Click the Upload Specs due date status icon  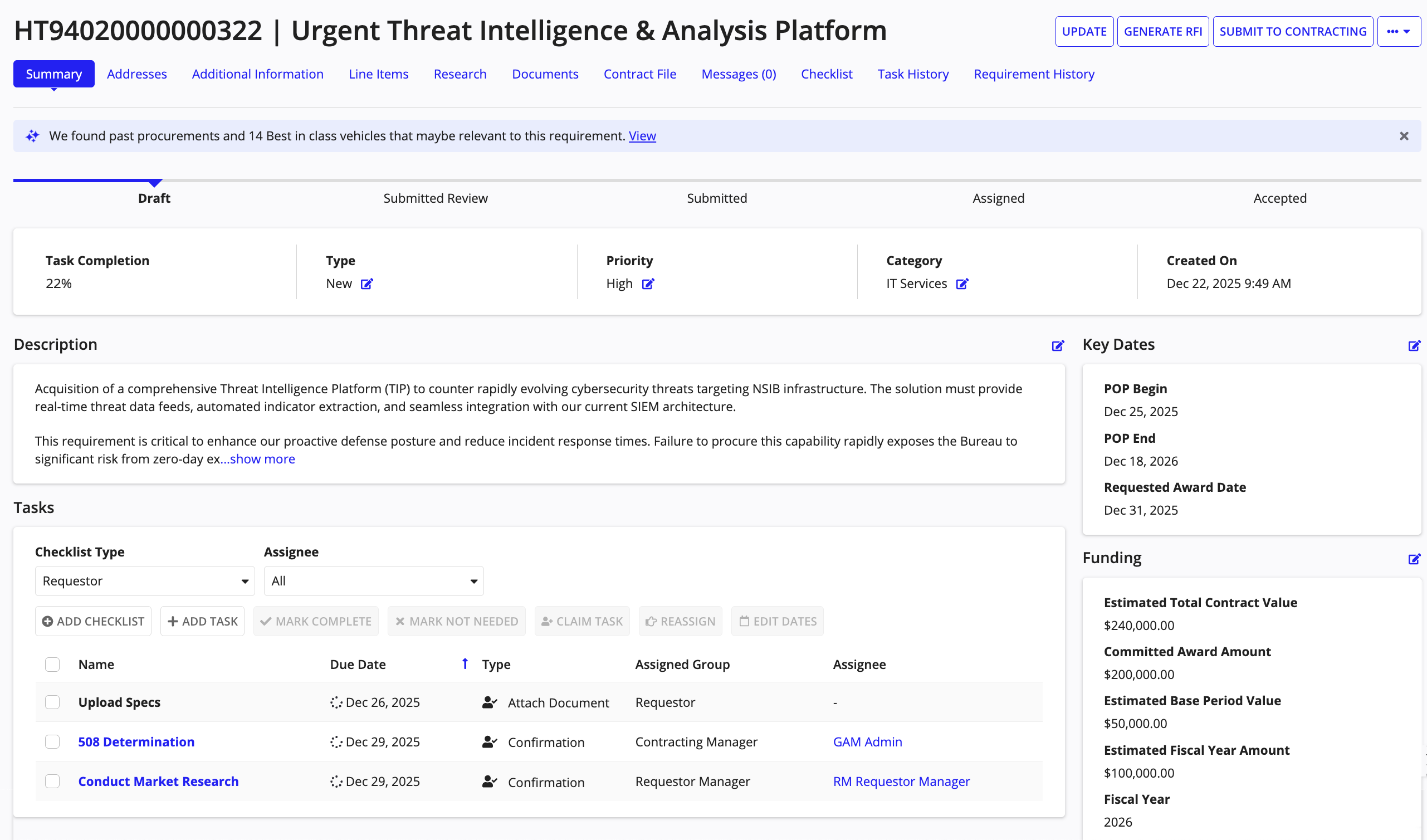click(x=336, y=702)
